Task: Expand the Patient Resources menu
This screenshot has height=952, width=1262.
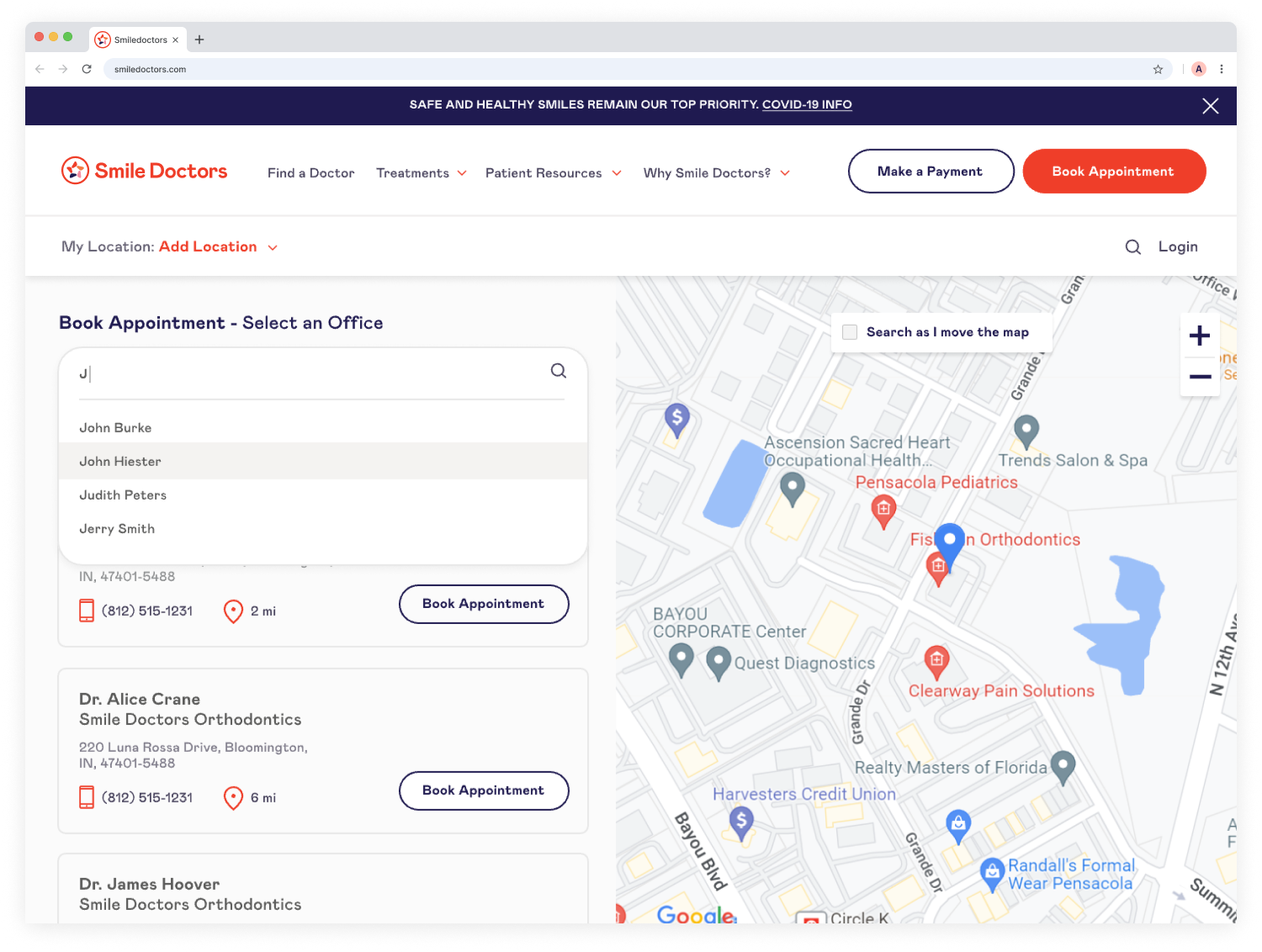Action: click(x=553, y=172)
